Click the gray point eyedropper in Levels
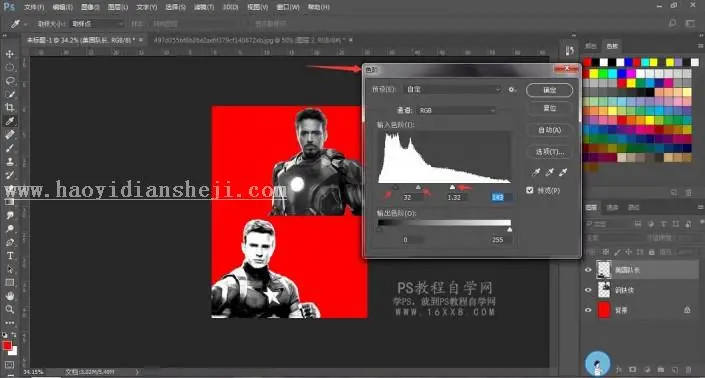This screenshot has height=378, width=705. tap(549, 172)
